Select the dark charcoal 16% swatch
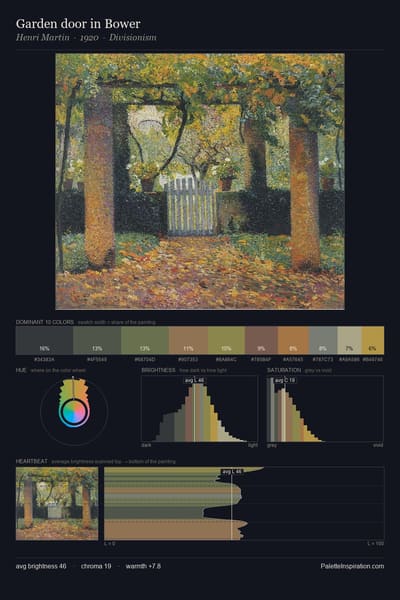This screenshot has height=600, width=400. click(x=44, y=340)
